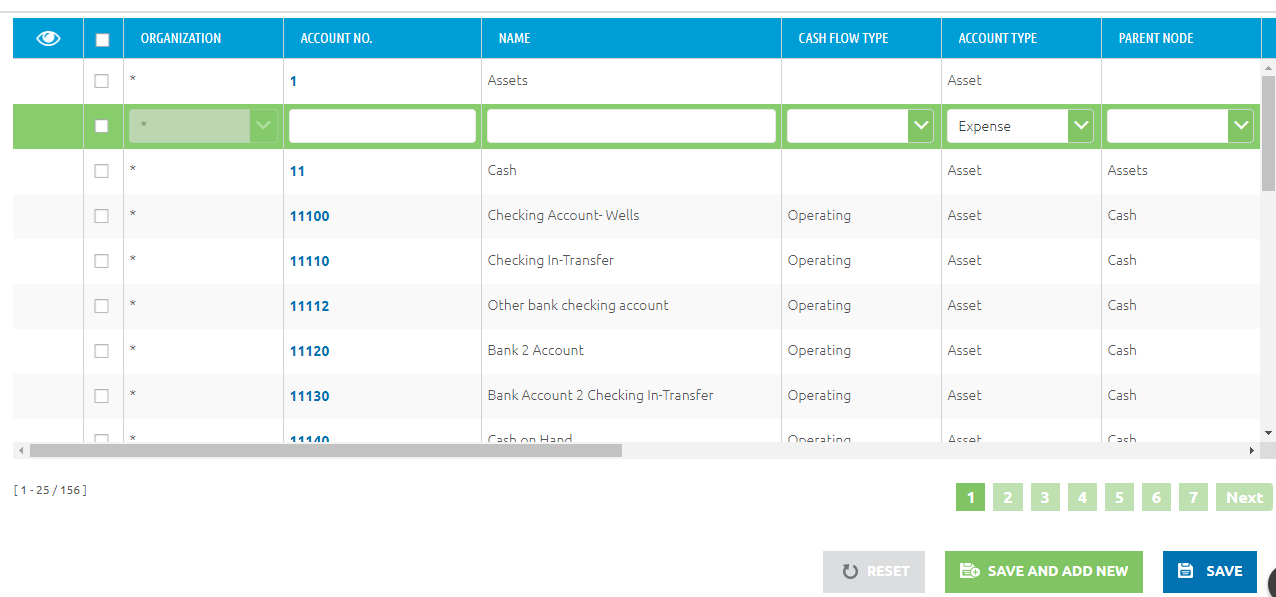Tick checkbox for Checking Account- Wells row
The height and width of the screenshot is (597, 1276).
coord(102,216)
